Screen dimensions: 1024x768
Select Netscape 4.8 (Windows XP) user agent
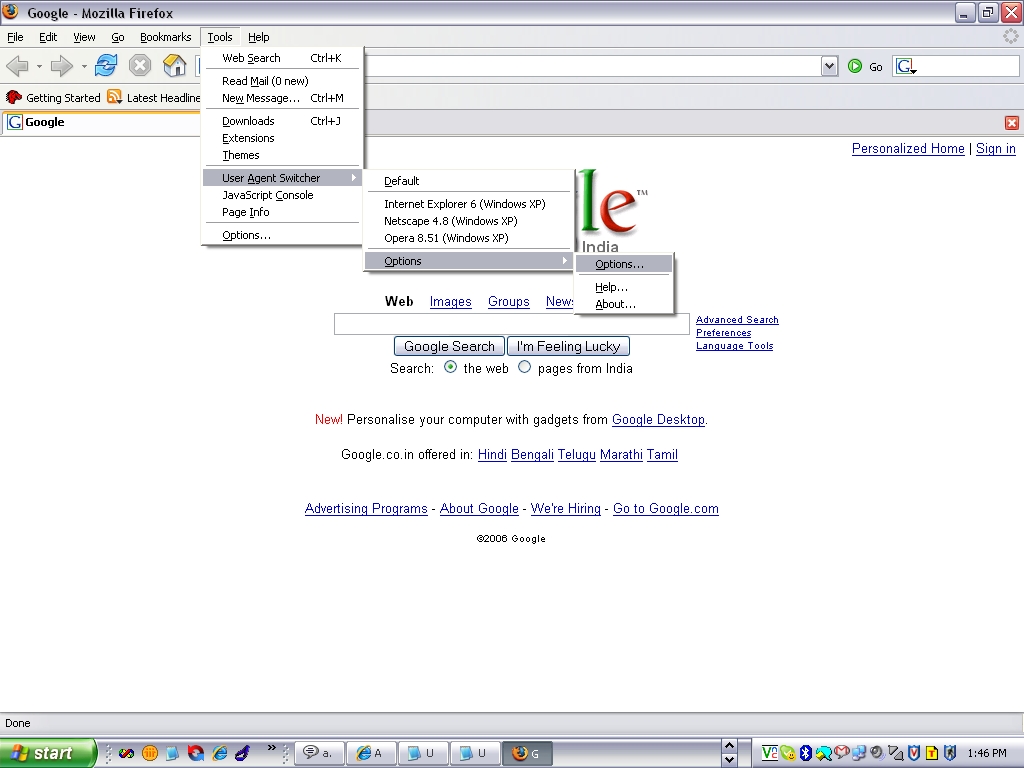point(469,221)
